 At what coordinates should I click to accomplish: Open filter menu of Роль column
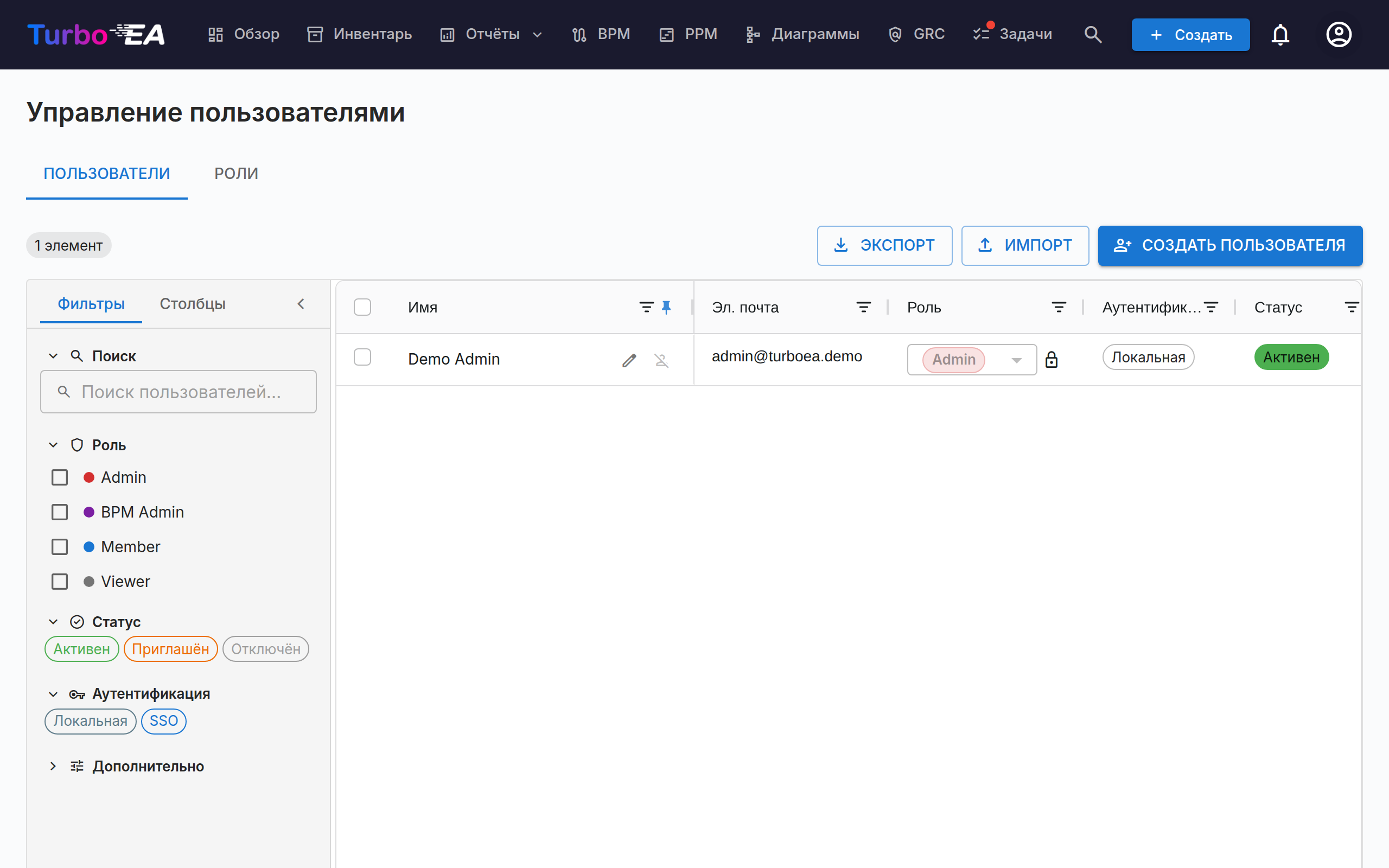click(1059, 307)
